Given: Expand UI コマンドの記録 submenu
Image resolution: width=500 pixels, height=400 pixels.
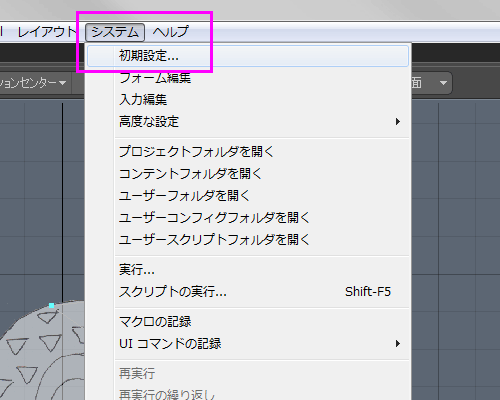Looking at the screenshot, I should pyautogui.click(x=248, y=344).
